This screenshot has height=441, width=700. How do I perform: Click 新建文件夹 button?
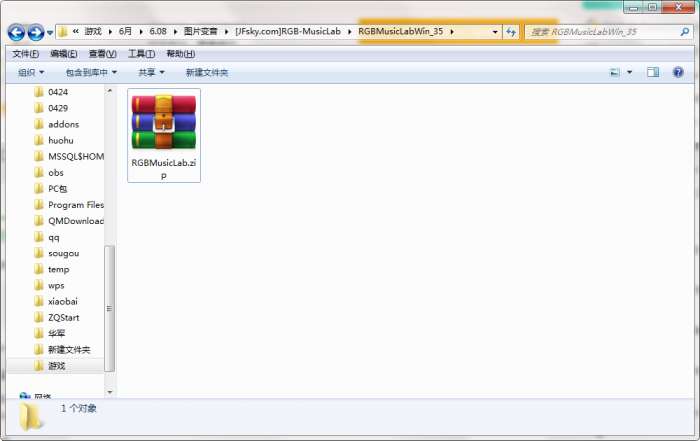coord(207,72)
